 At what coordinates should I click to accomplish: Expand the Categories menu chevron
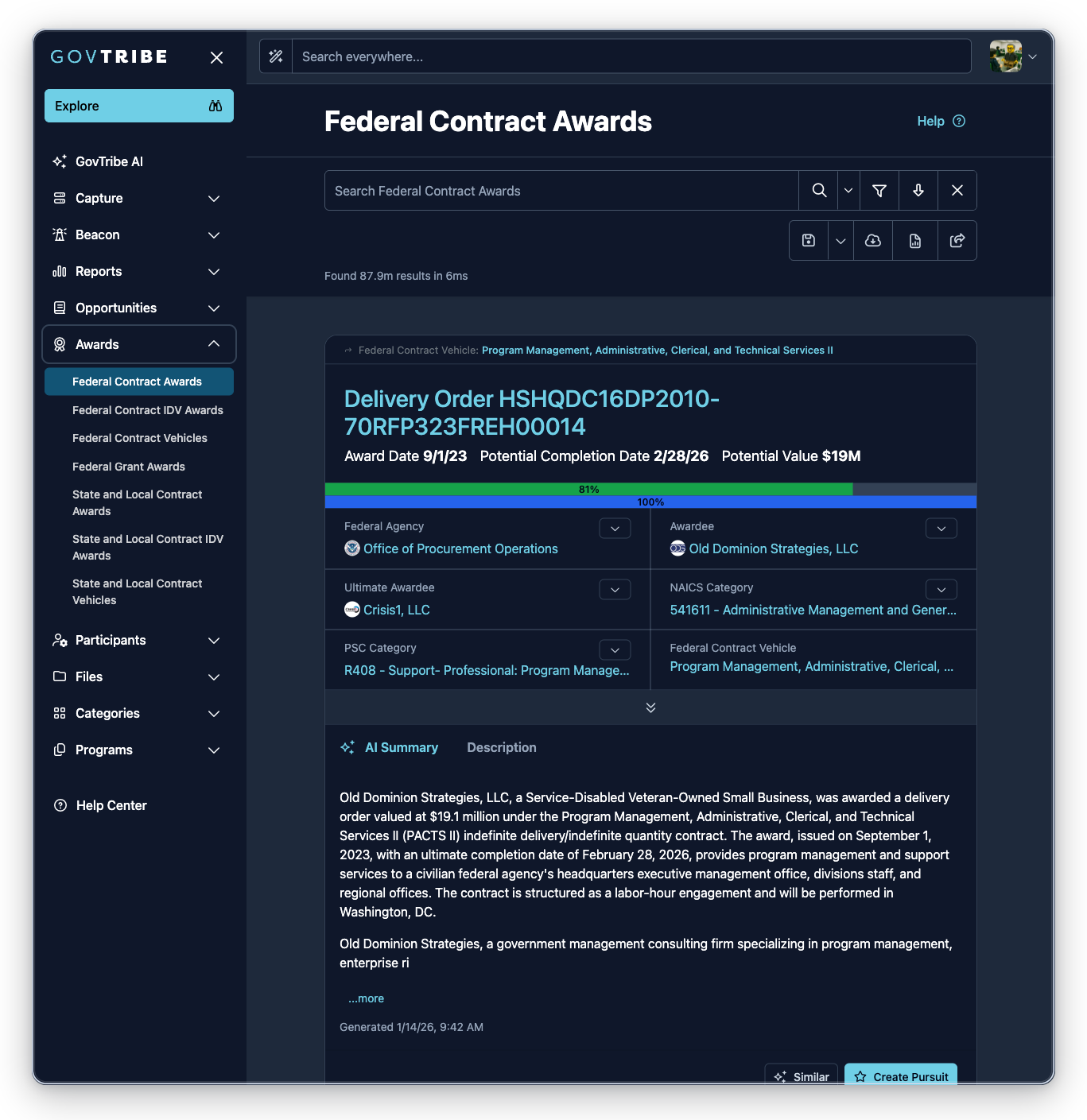click(x=214, y=713)
